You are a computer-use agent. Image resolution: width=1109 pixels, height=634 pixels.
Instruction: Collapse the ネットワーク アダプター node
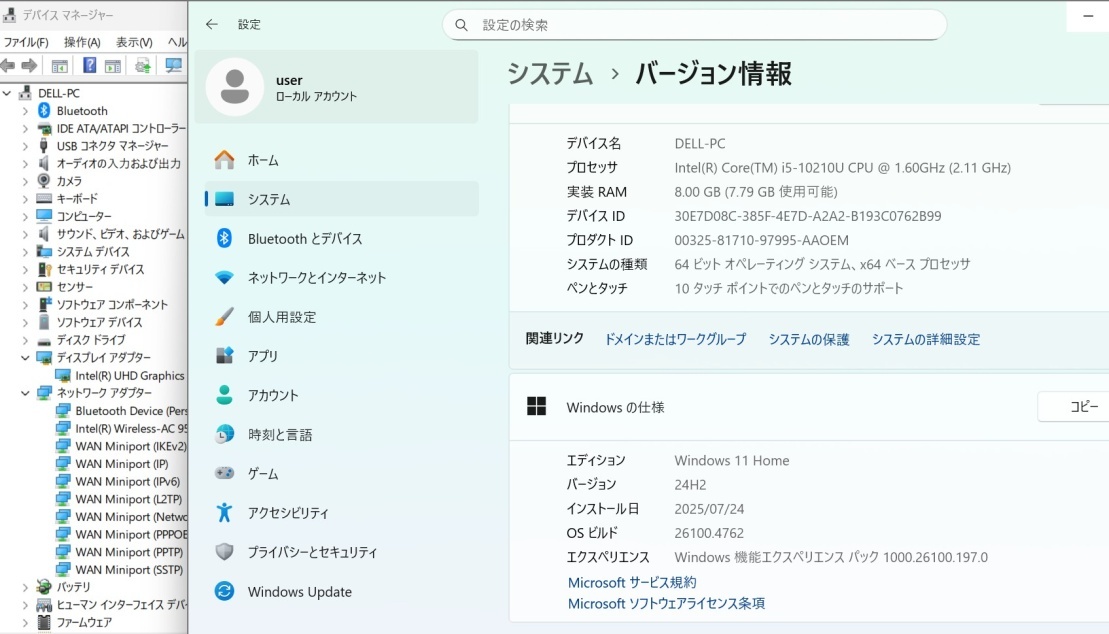pyautogui.click(x=25, y=393)
